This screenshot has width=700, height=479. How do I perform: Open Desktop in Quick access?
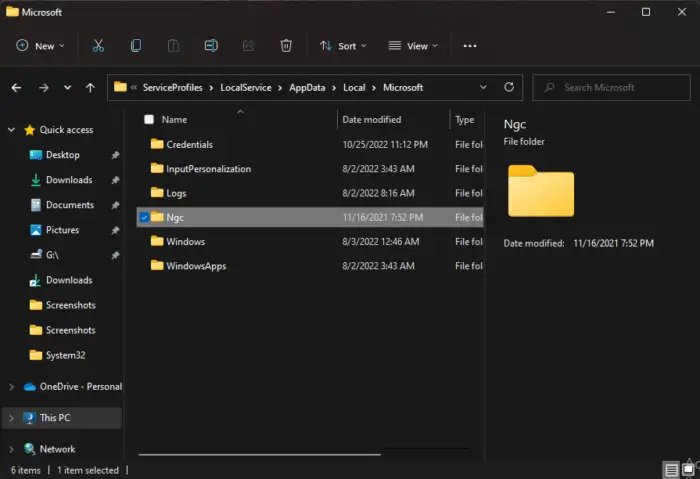[62, 155]
